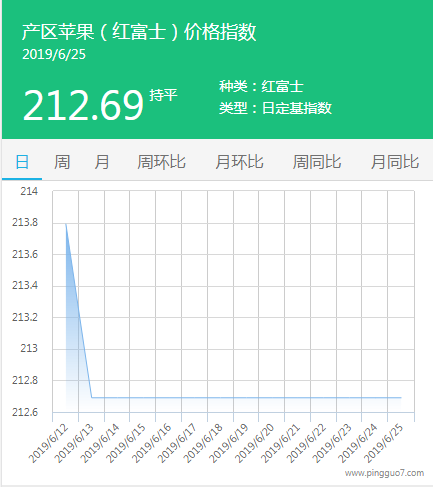Viewport: 433px width, 487px height.
Task: Click the www.pingguo7.com text
Action: (384, 473)
